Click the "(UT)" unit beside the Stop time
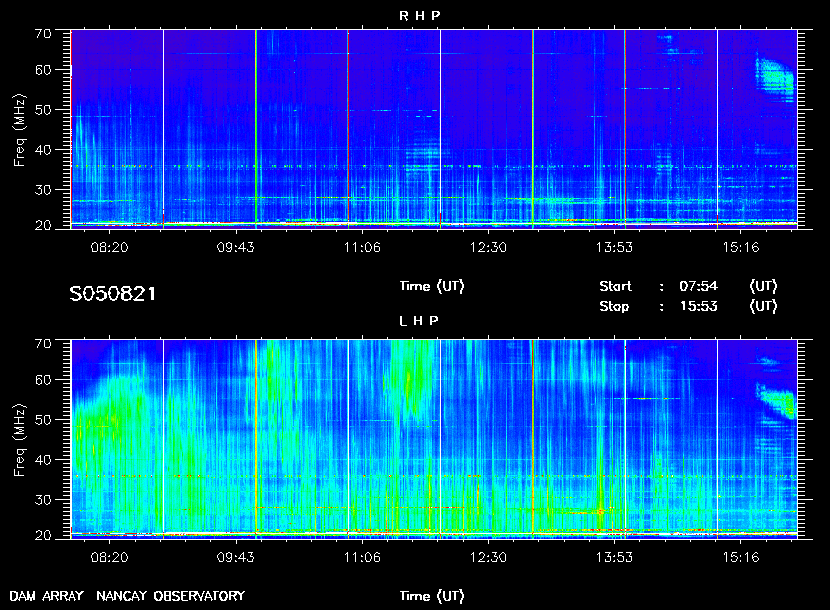The width and height of the screenshot is (830, 610). 763,307
